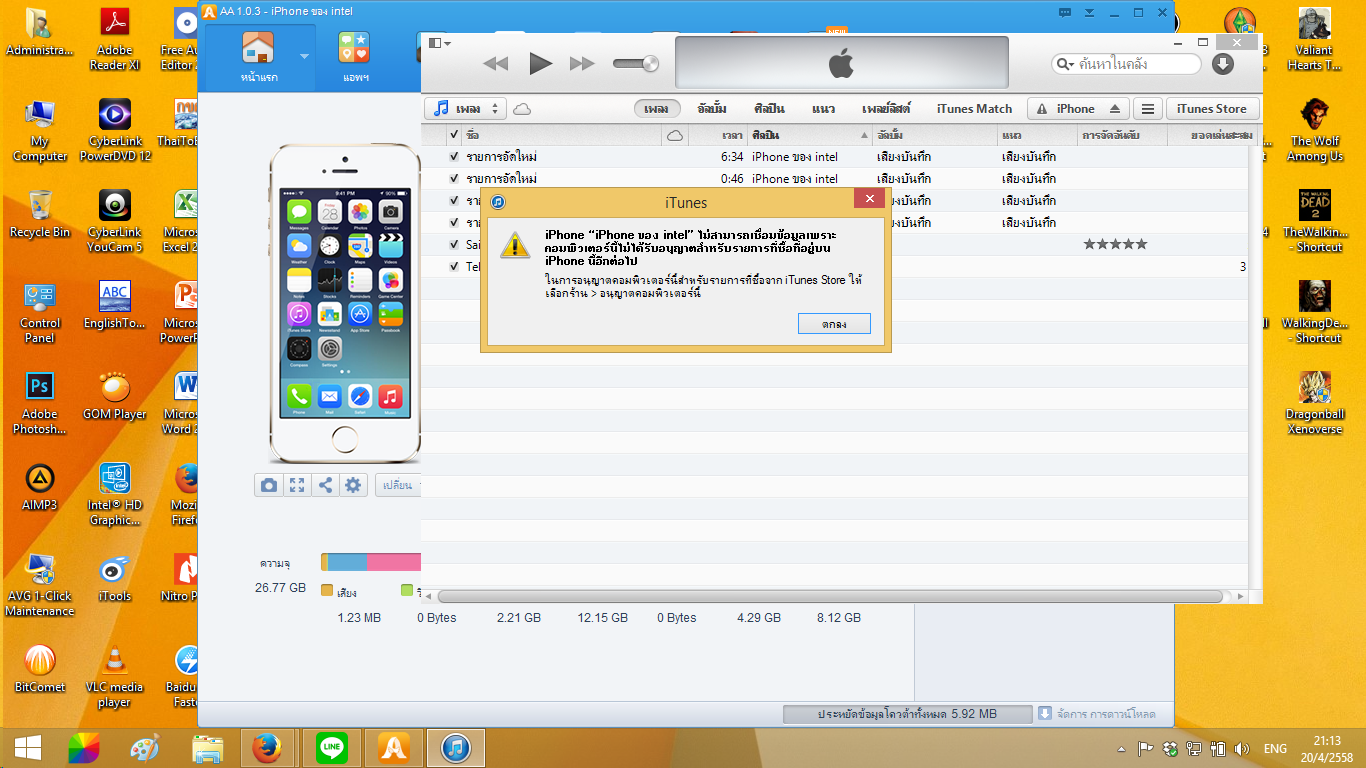Toggle the header check-all checkbox
Screen dimensions: 1366x768
[454, 135]
